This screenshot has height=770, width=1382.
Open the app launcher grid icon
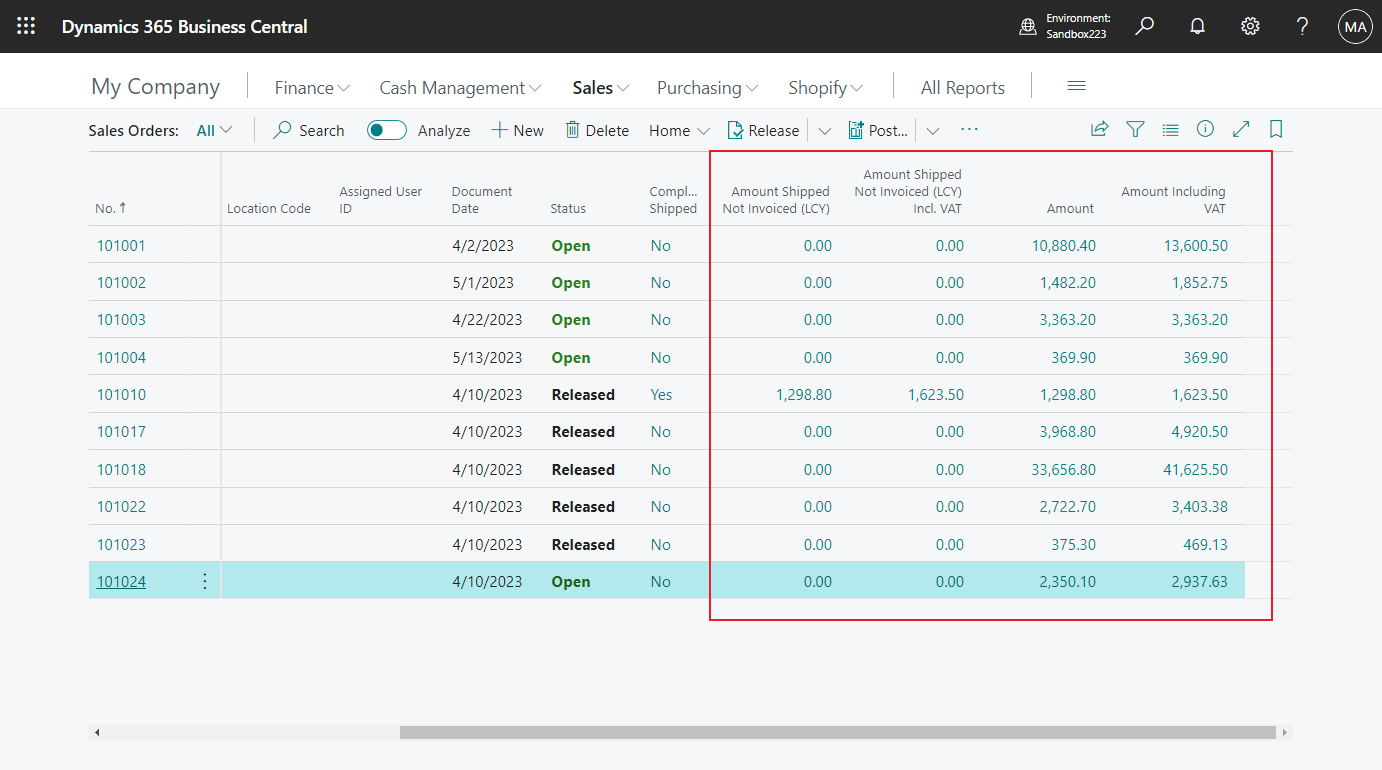click(x=26, y=26)
